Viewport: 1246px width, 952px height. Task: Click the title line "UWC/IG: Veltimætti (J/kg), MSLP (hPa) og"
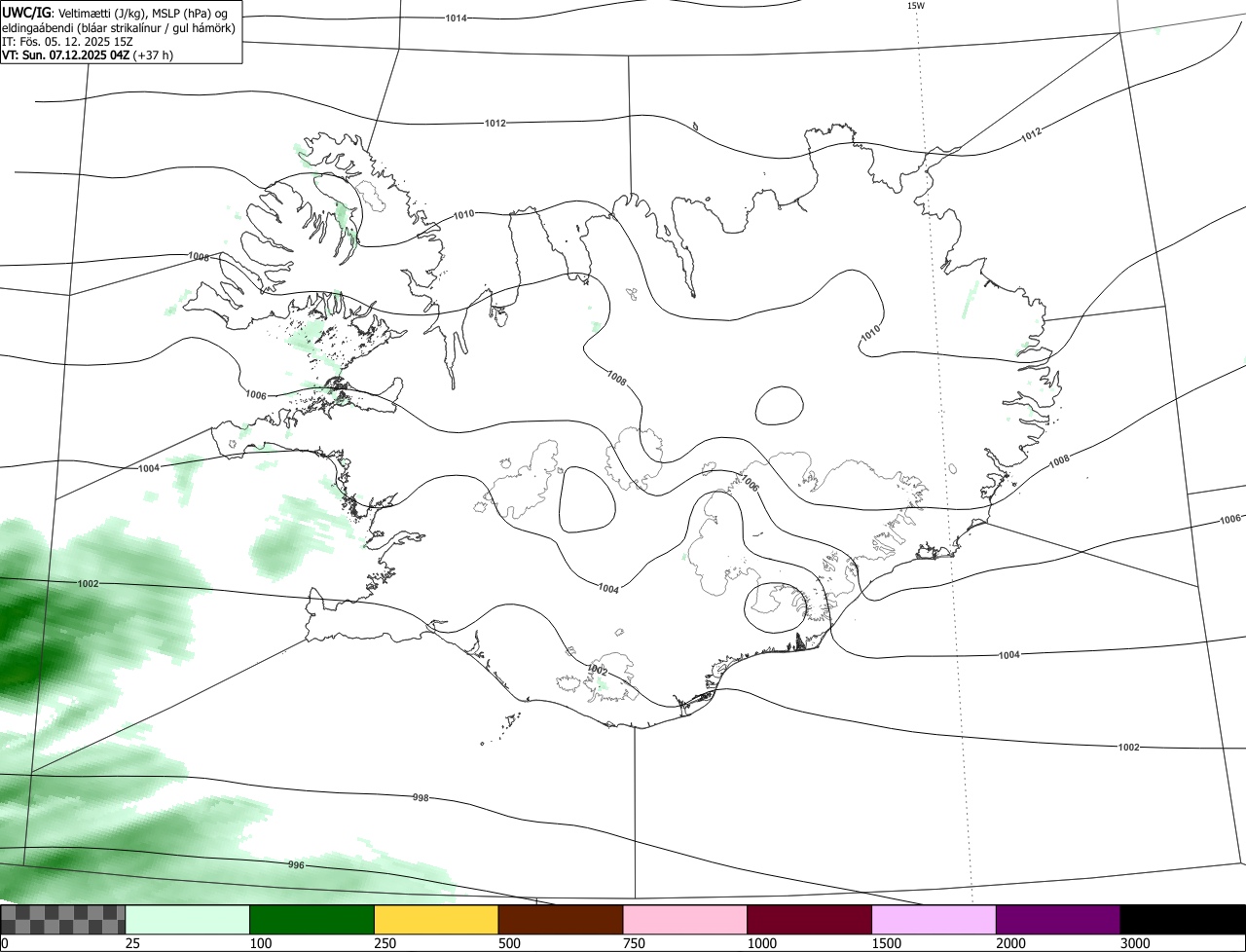click(115, 13)
